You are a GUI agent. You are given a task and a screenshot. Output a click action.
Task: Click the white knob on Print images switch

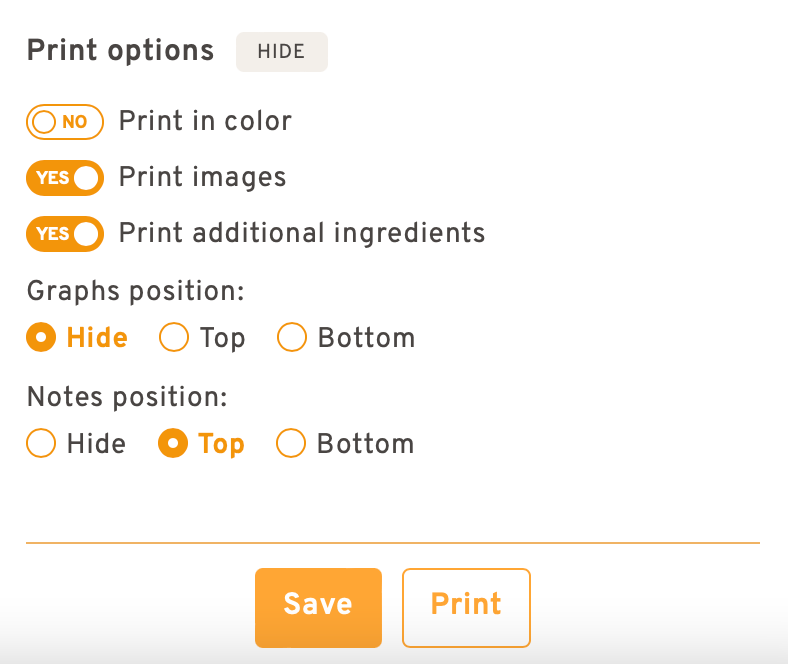[x=86, y=178]
